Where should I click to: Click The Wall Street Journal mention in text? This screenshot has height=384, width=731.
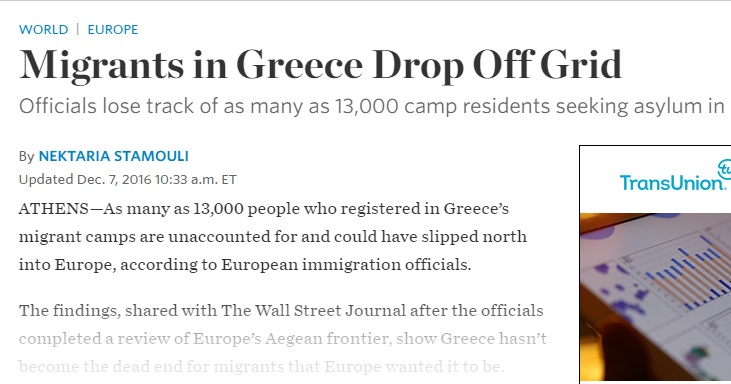click(x=313, y=310)
